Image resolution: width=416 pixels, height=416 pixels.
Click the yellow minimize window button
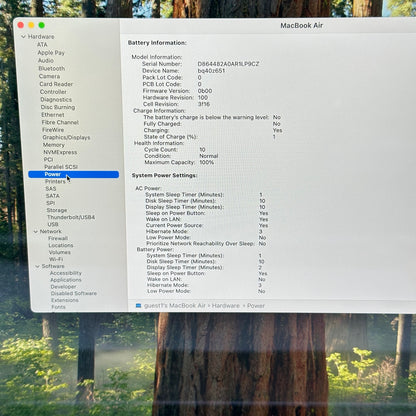coord(31,25)
